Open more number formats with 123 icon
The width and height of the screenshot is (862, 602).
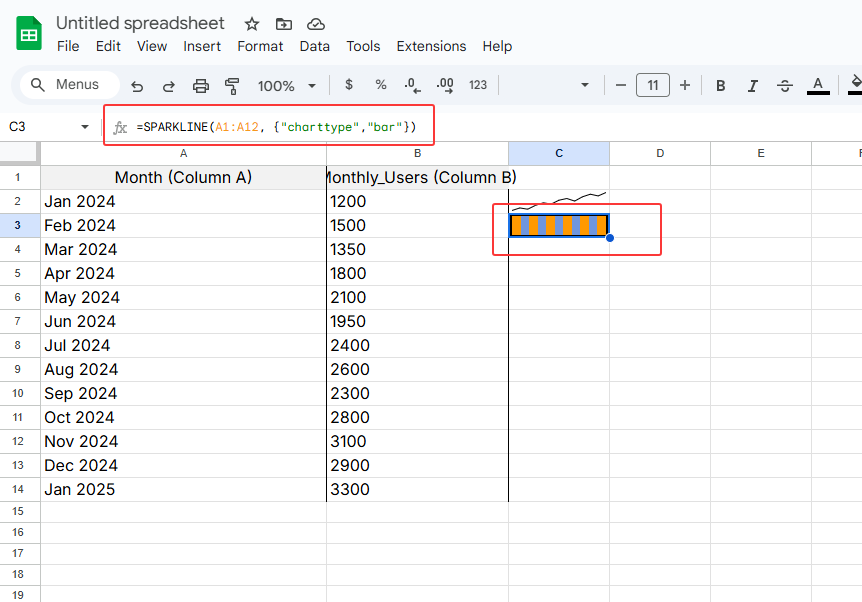click(x=477, y=85)
